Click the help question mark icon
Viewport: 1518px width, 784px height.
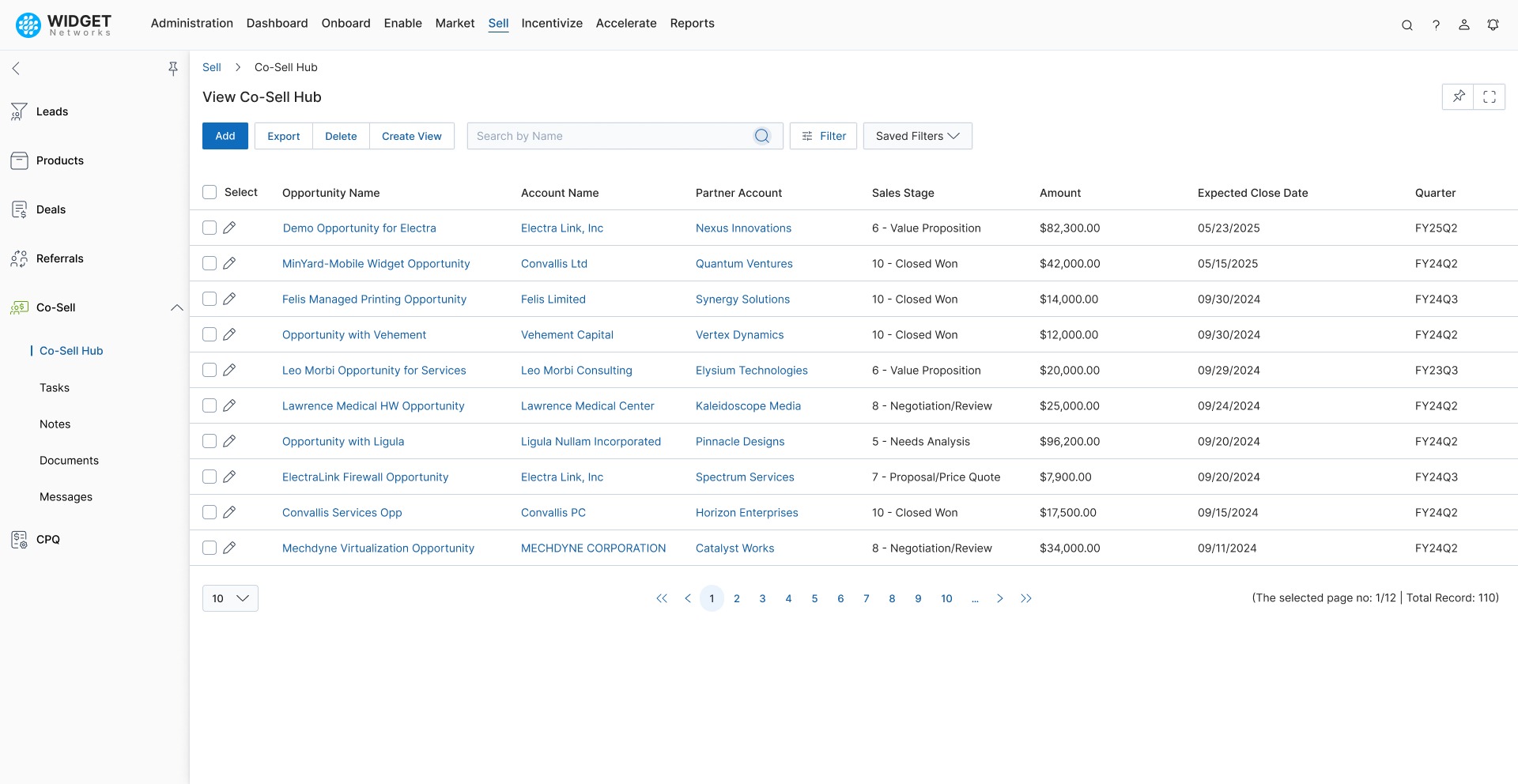[x=1437, y=24]
